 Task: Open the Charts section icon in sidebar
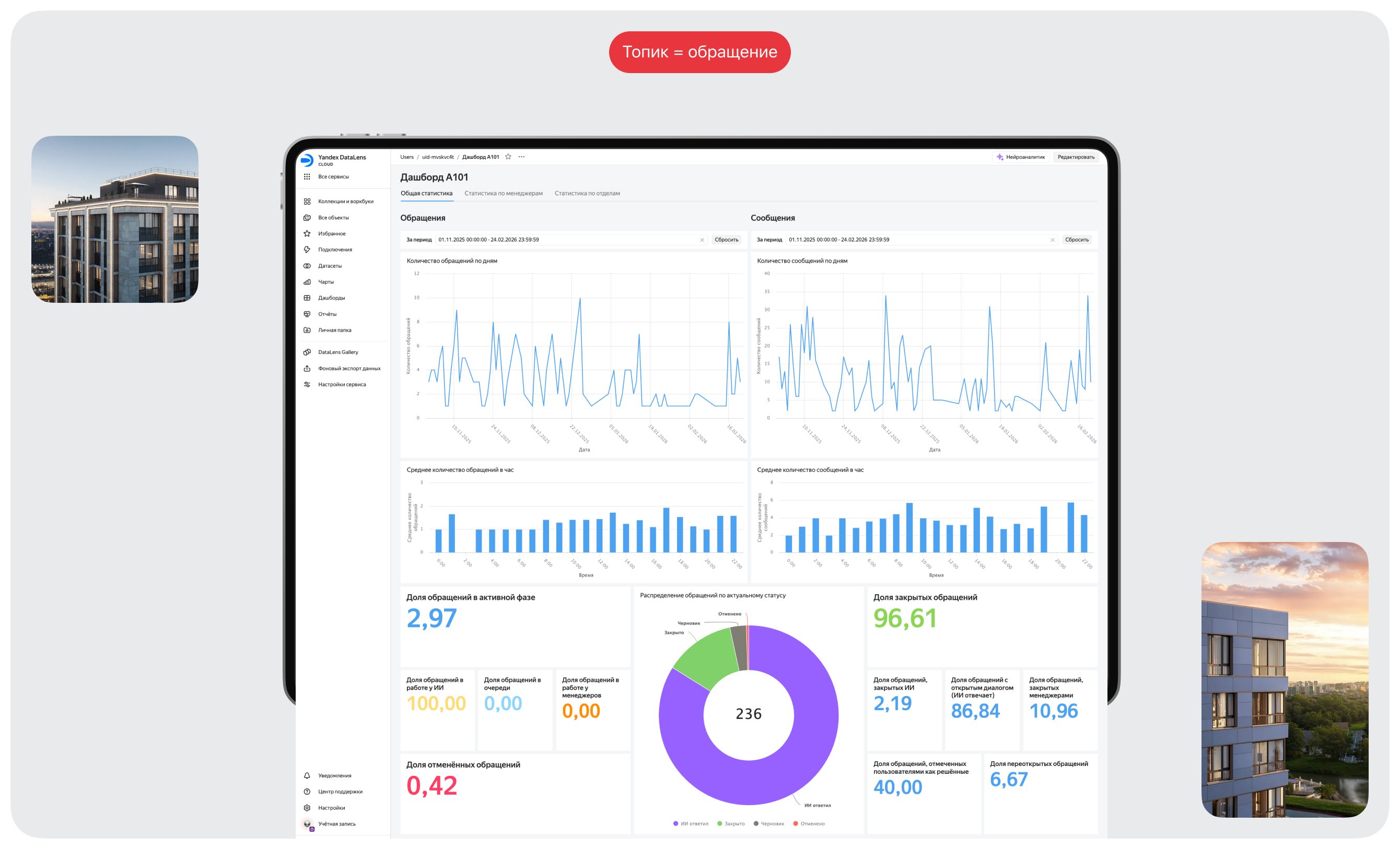point(307,281)
